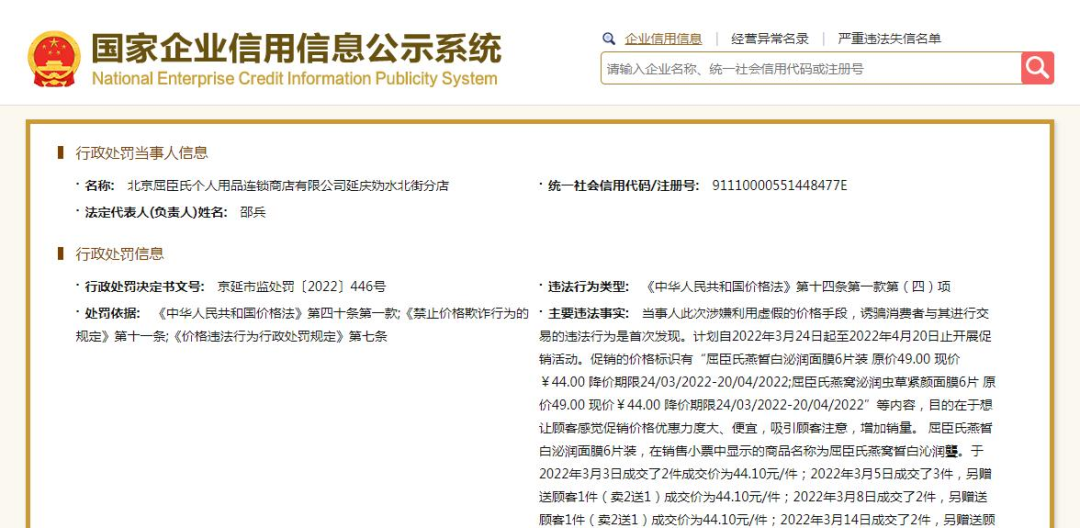Click the decision number 京延市监处罚 446号
Image resolution: width=1080 pixels, height=528 pixels.
(x=300, y=287)
